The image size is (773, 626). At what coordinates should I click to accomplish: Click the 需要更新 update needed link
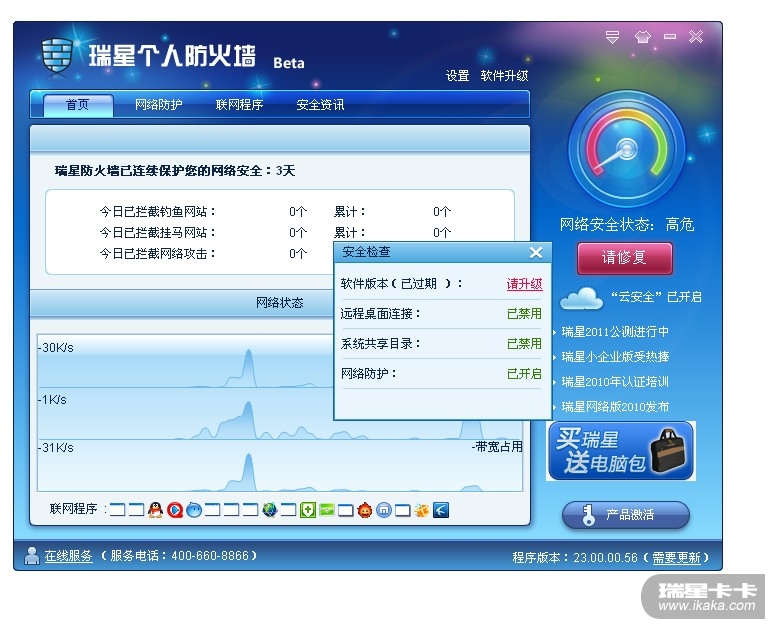676,557
